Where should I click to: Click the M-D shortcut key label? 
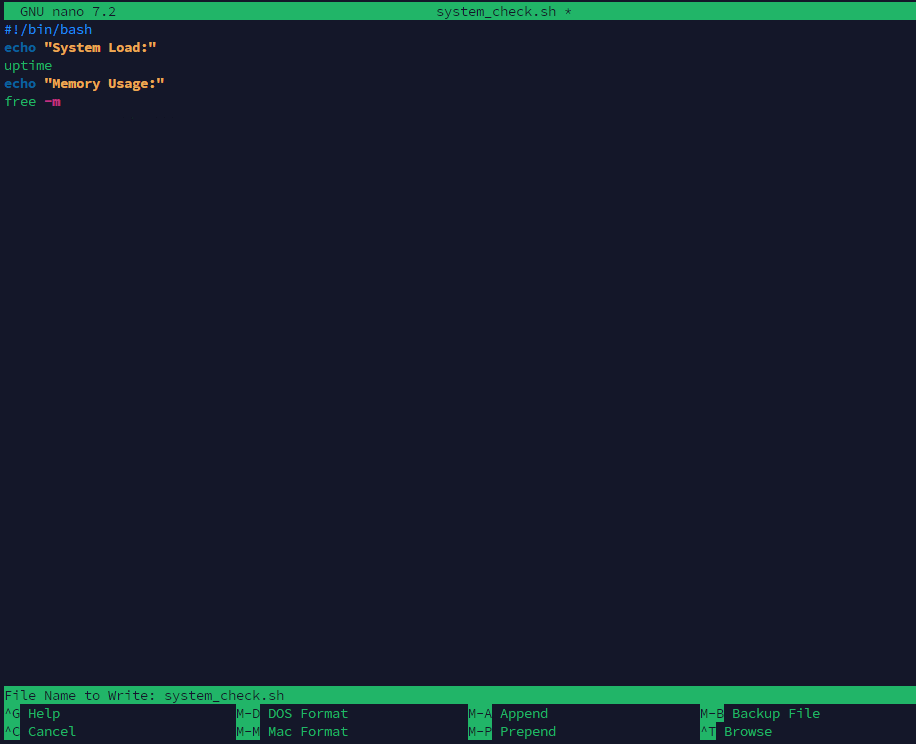click(x=246, y=713)
